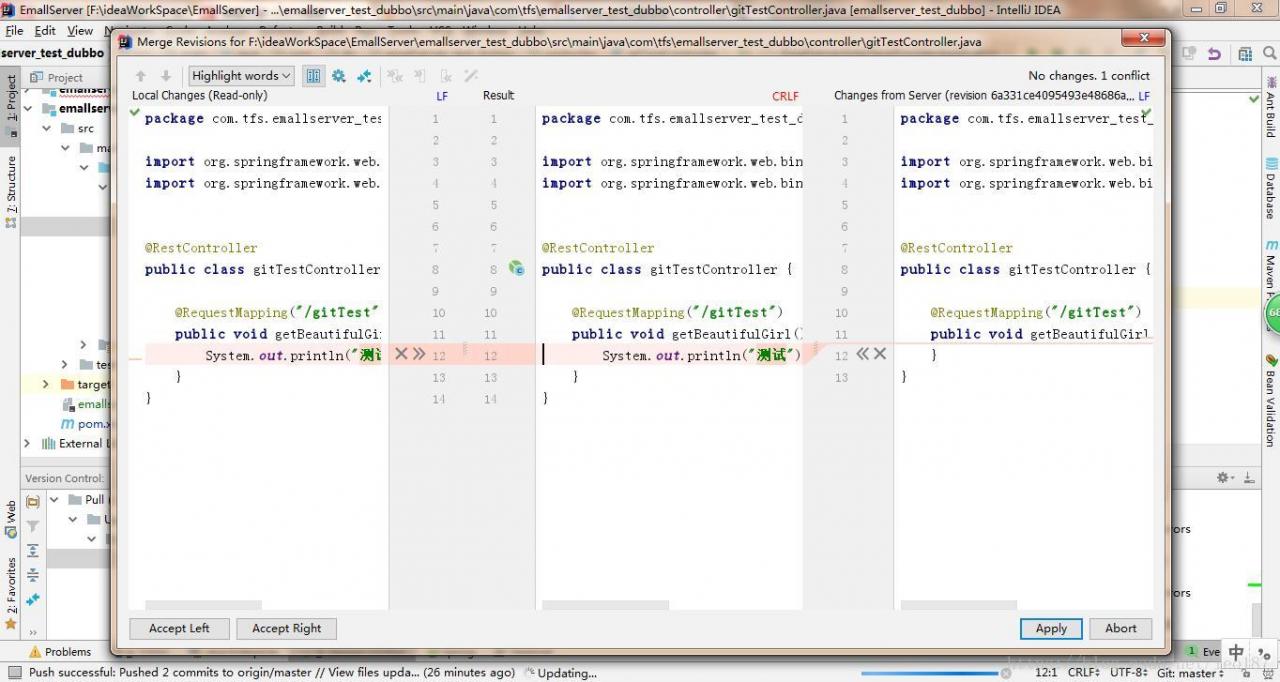The width and height of the screenshot is (1280, 682).
Task: Collapse the src folder node
Action: (46, 128)
